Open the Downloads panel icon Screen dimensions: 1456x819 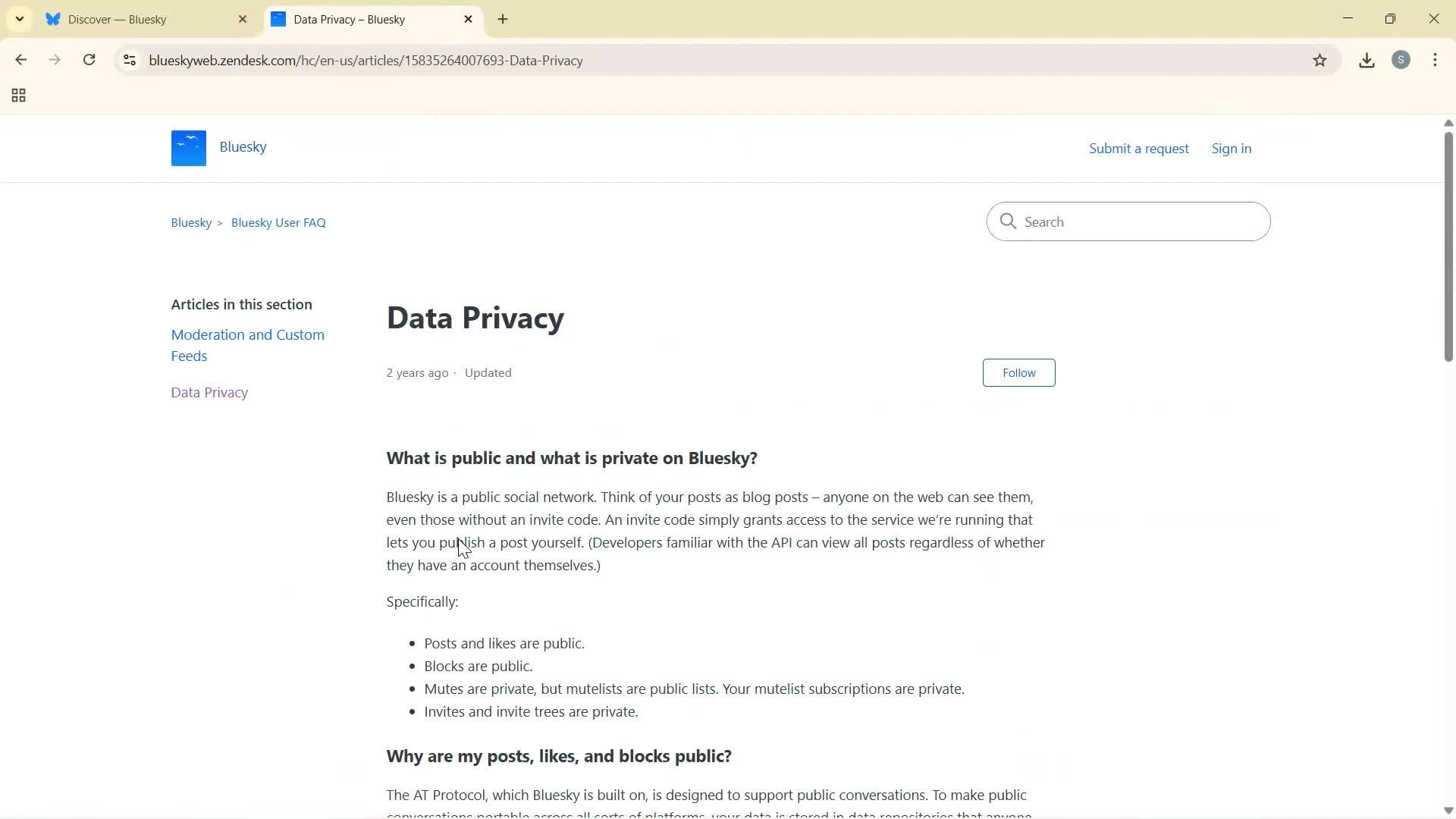pyautogui.click(x=1367, y=60)
